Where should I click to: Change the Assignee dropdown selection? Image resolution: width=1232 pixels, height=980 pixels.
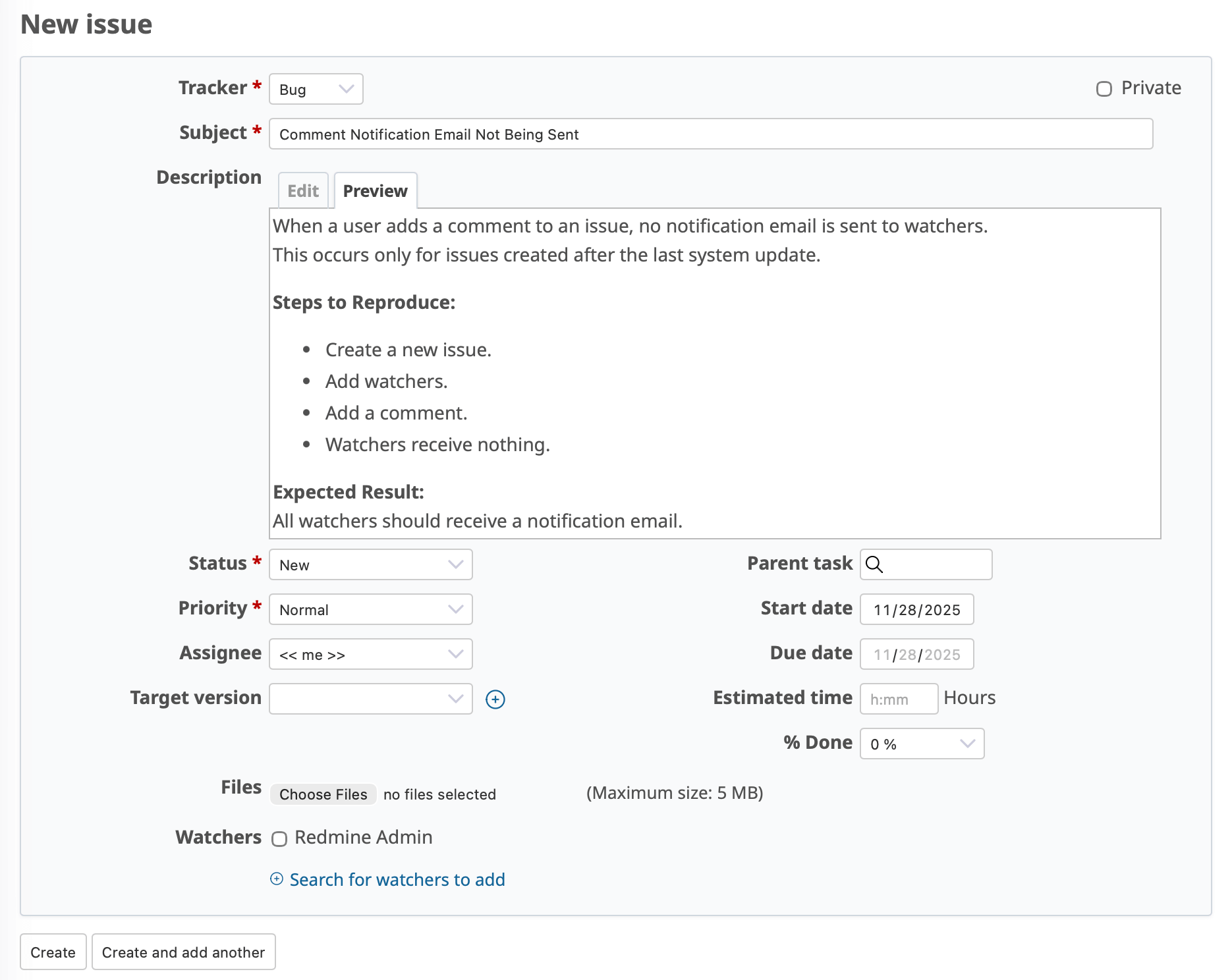point(370,654)
